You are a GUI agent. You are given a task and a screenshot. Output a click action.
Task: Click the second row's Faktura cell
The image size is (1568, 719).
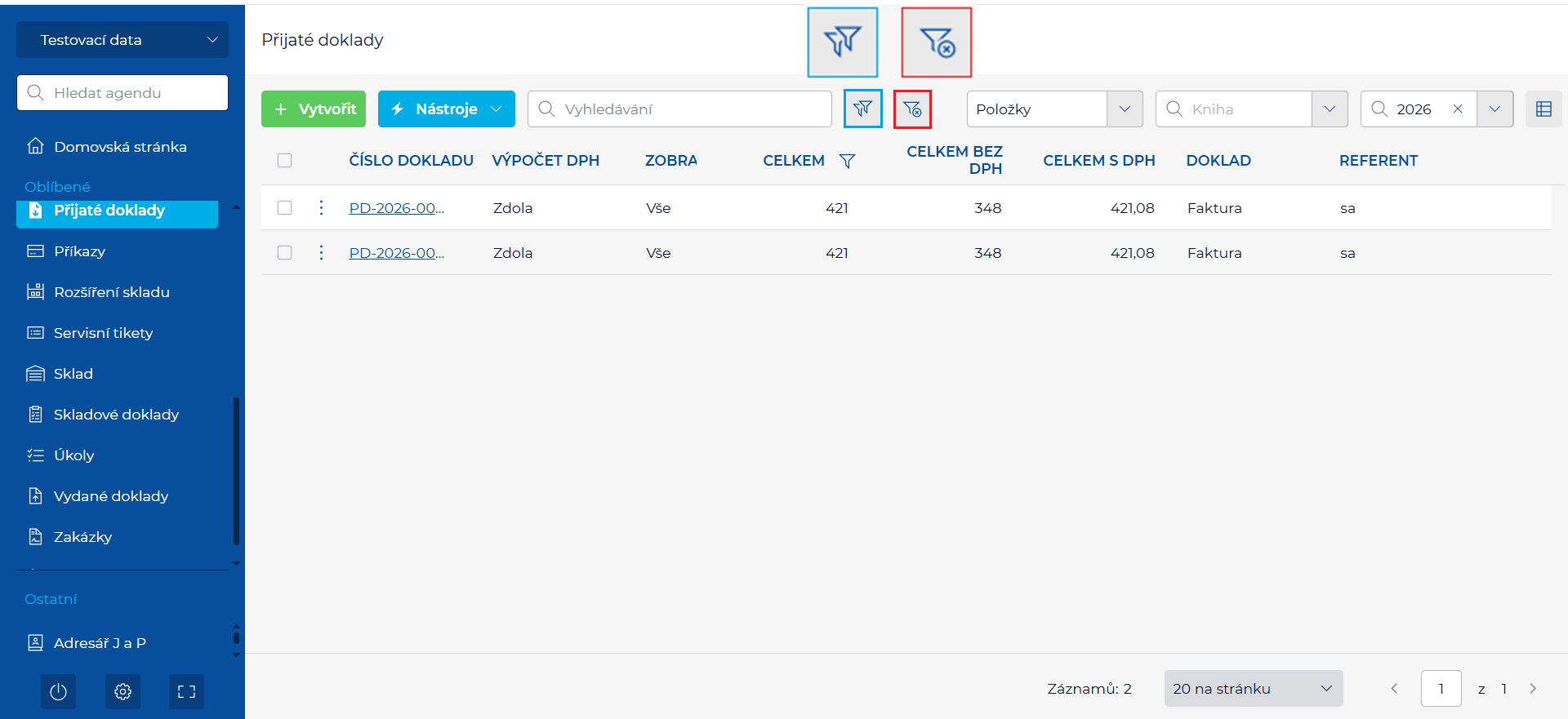[x=1214, y=253]
